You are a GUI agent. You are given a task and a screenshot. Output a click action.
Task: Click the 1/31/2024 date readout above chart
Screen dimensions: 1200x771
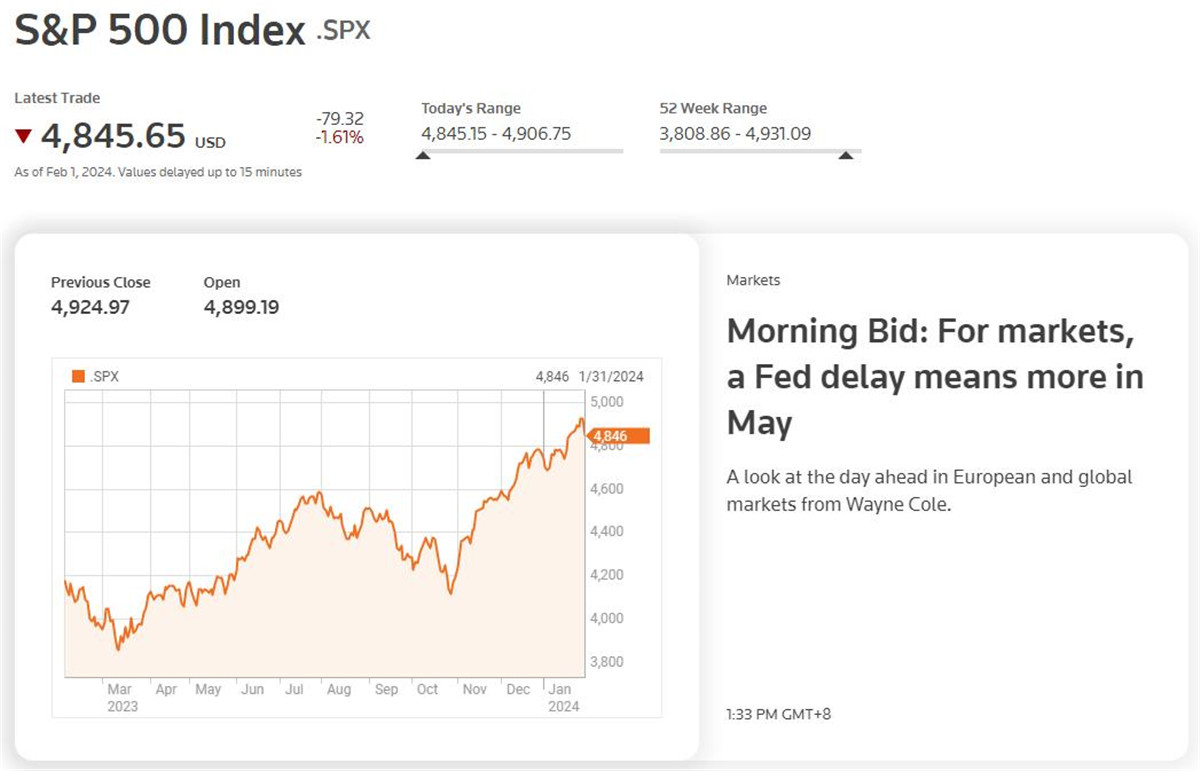(x=611, y=377)
